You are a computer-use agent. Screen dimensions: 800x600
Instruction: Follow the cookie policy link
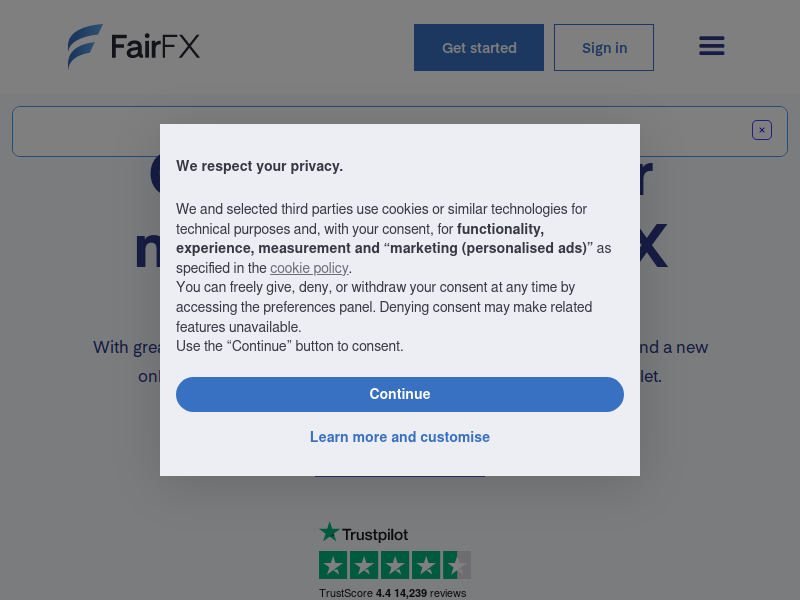pyautogui.click(x=309, y=268)
